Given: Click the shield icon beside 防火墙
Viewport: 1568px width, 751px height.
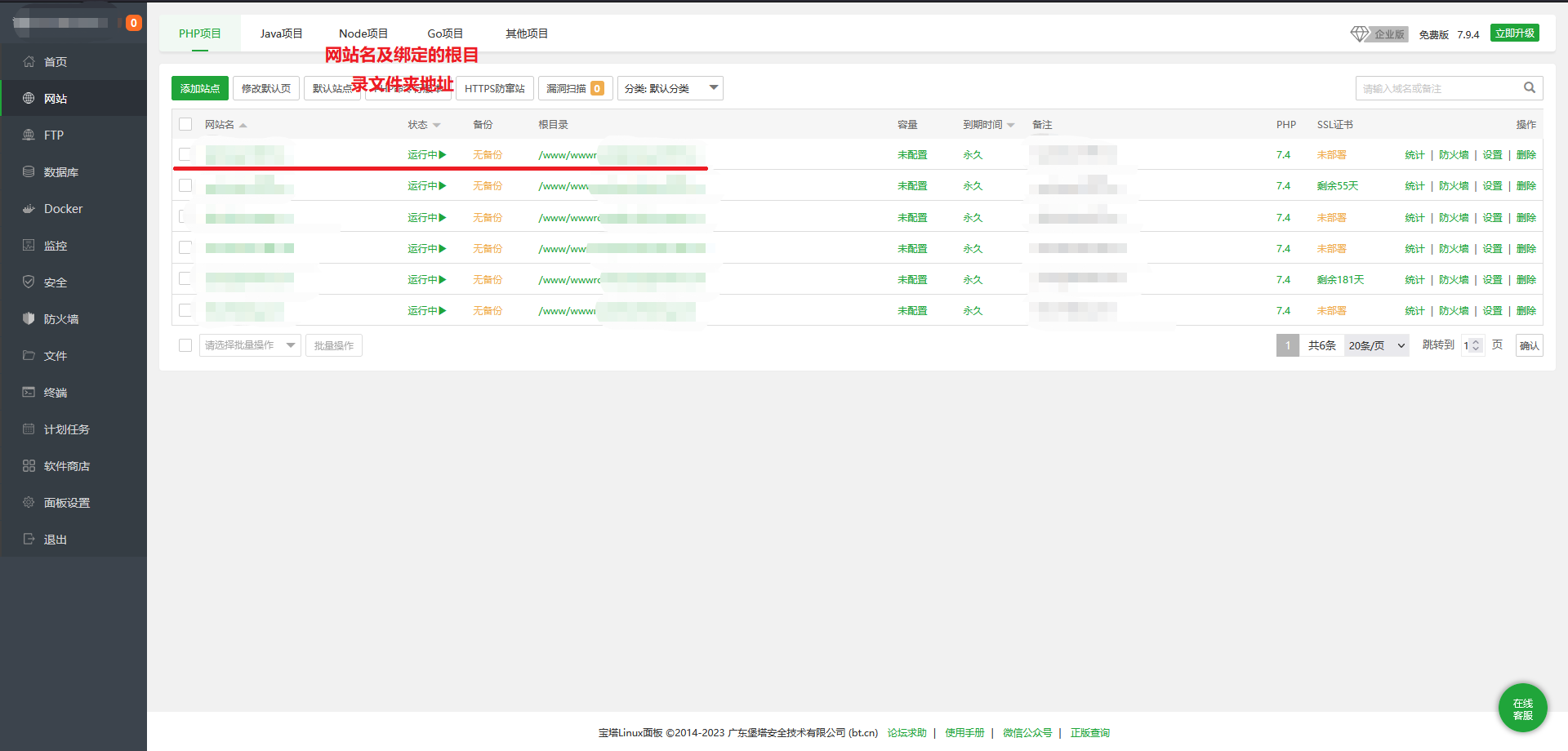Looking at the screenshot, I should pyautogui.click(x=29, y=319).
